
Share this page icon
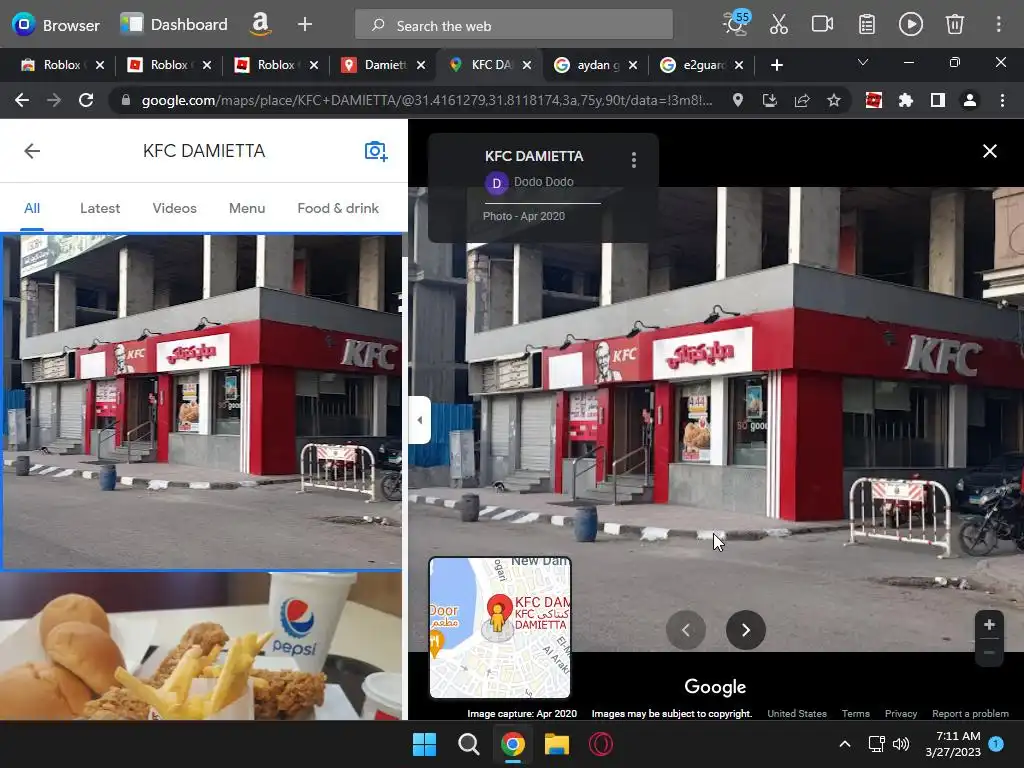(802, 100)
